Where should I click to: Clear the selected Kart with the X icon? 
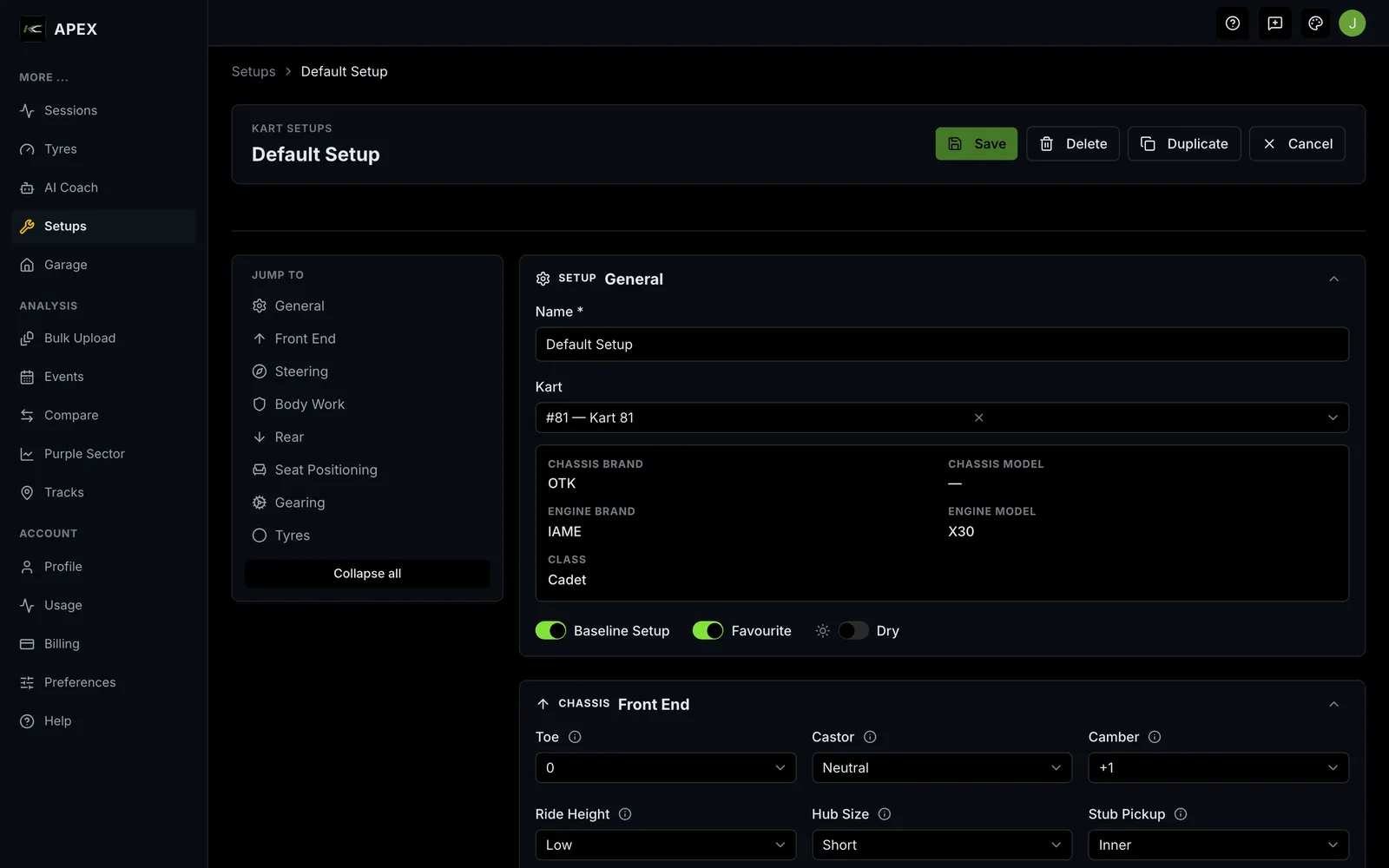(x=978, y=418)
